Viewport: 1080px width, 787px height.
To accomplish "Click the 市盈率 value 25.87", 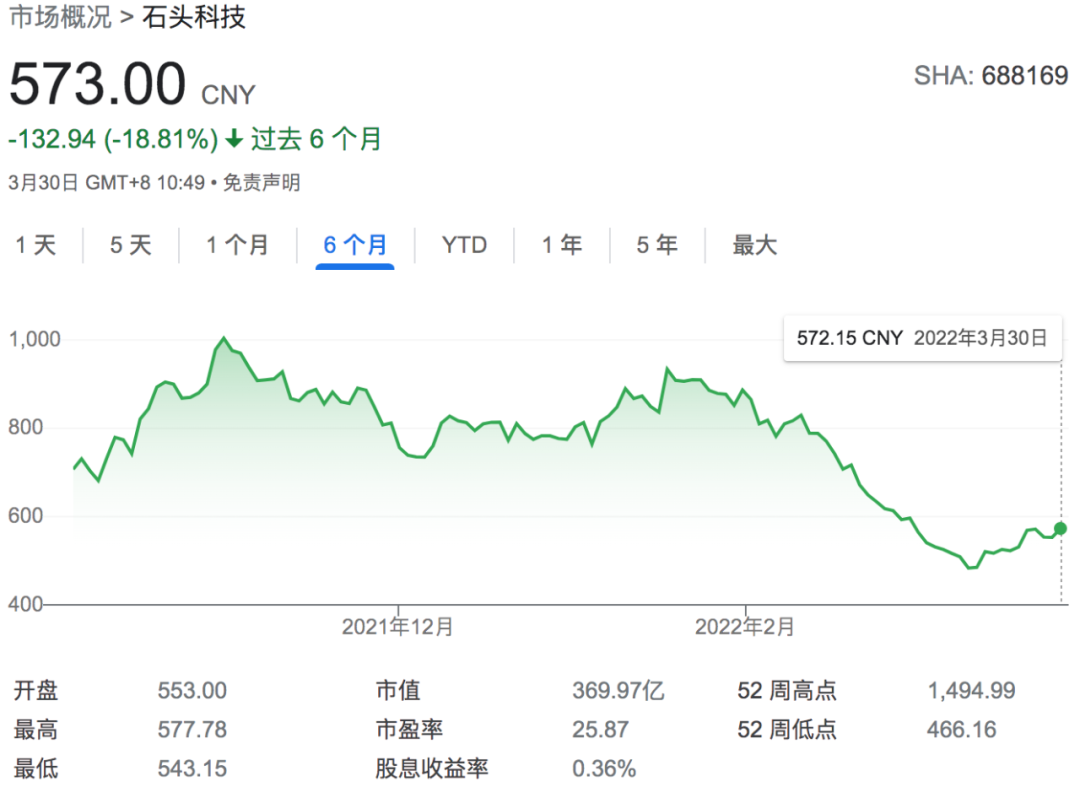I will pyautogui.click(x=601, y=730).
